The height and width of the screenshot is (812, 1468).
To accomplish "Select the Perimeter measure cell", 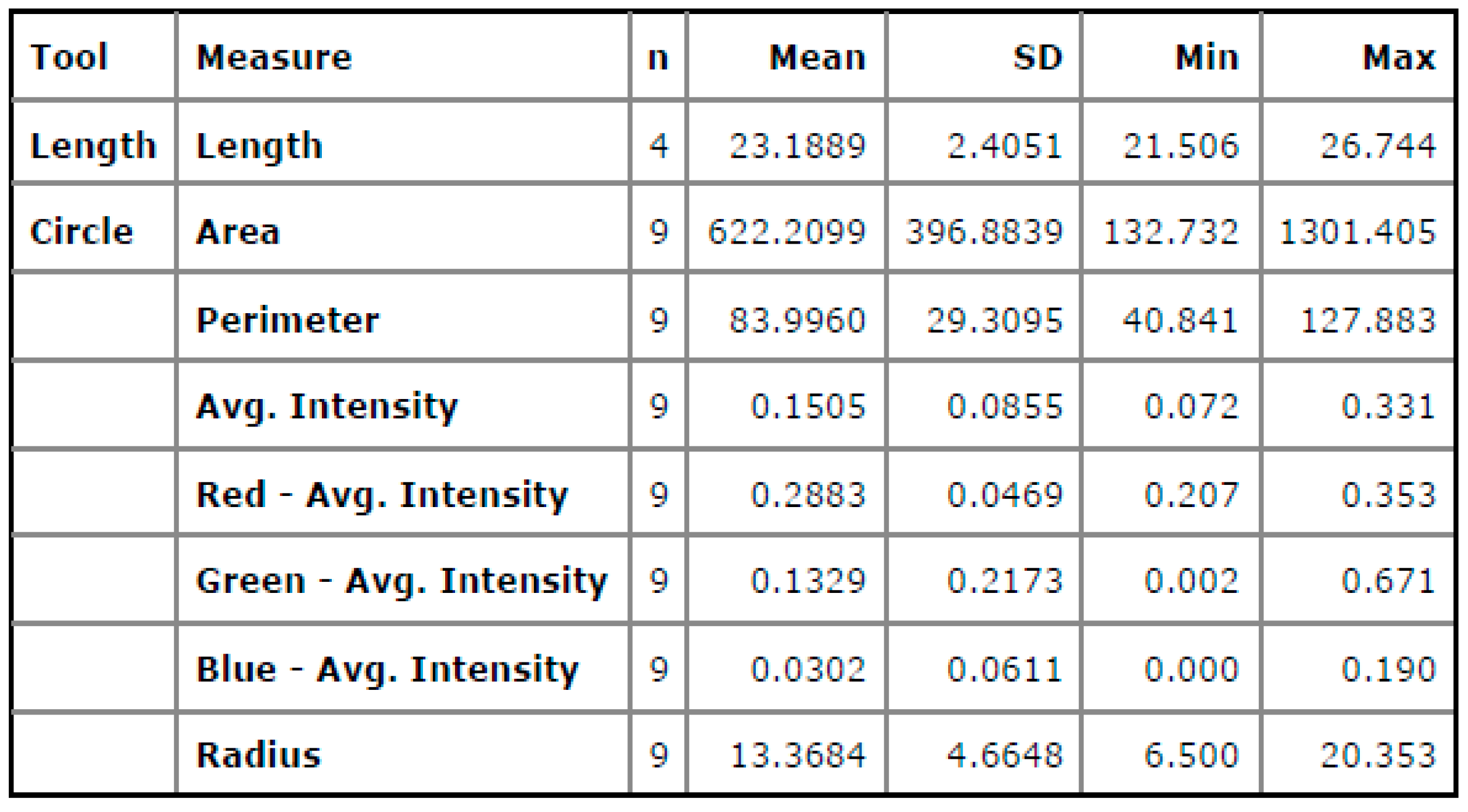I will [287, 320].
